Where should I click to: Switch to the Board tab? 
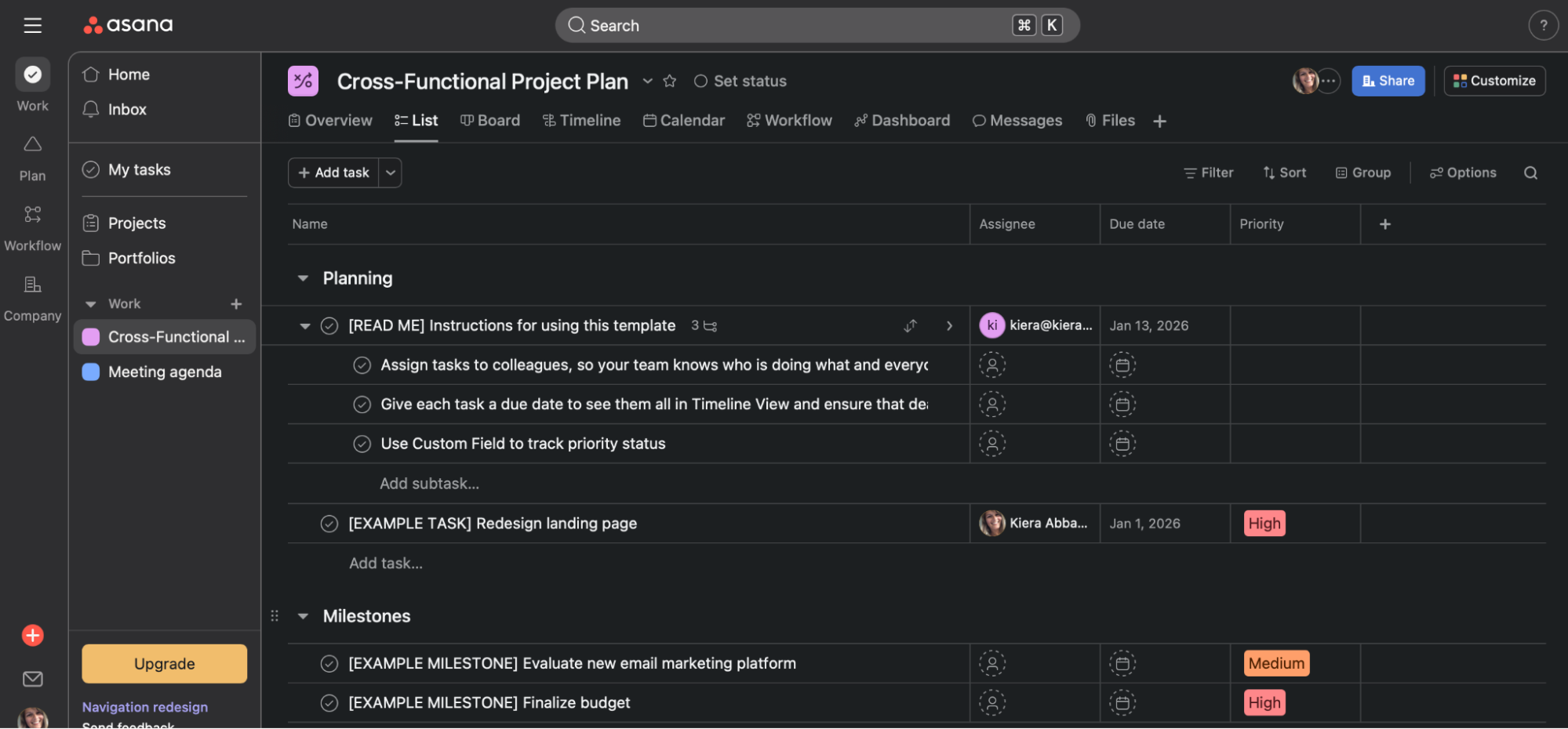pos(489,120)
